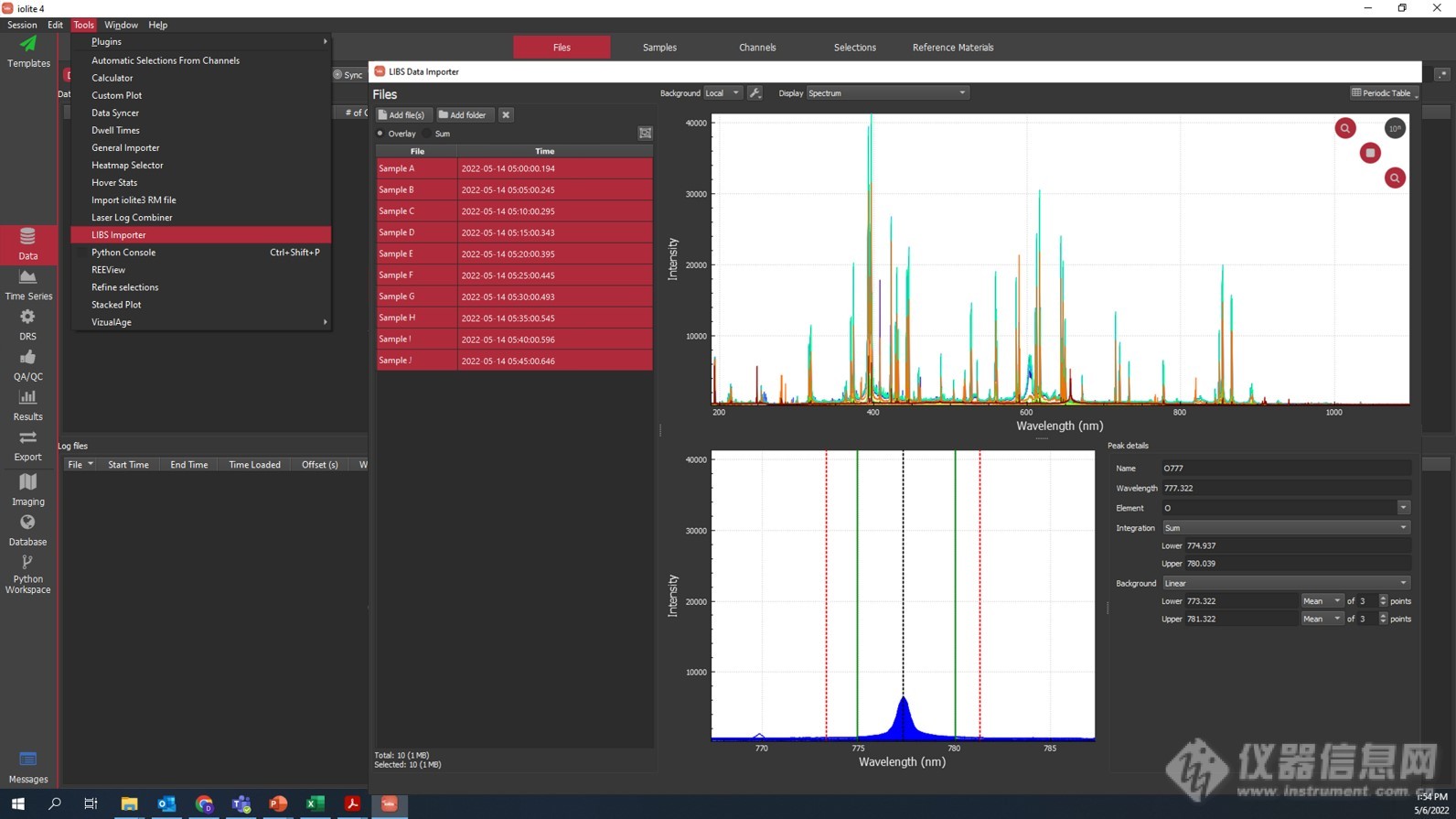Choose Calculator from Tools menu
The height and width of the screenshot is (819, 1456).
point(201,78)
